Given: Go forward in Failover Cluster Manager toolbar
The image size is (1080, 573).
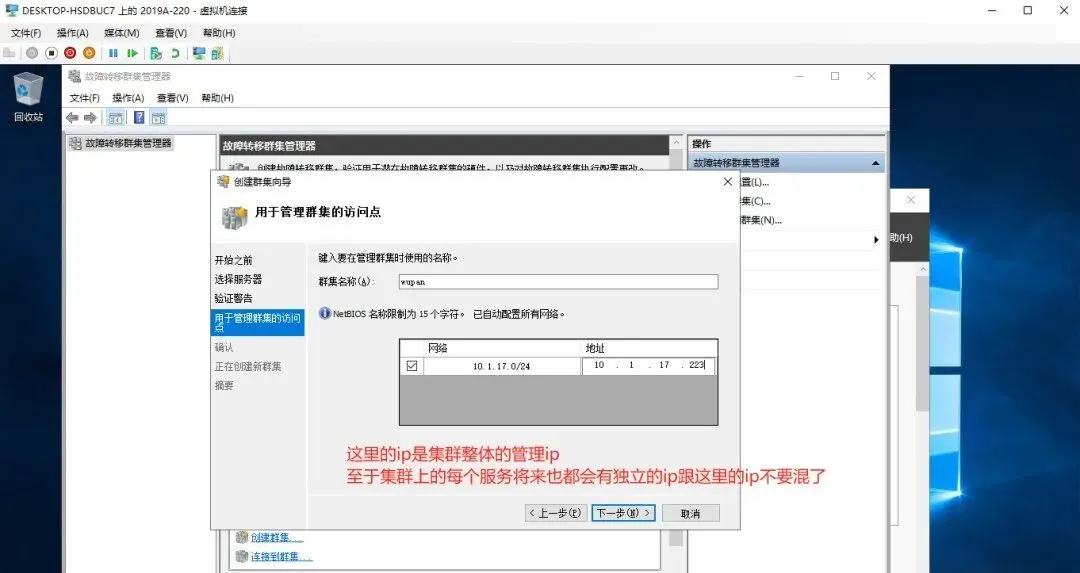Looking at the screenshot, I should point(90,118).
